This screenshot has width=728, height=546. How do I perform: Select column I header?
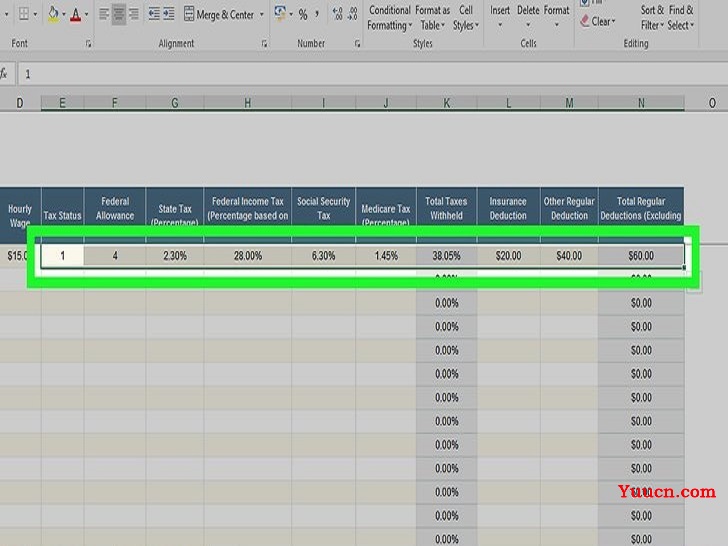323,103
